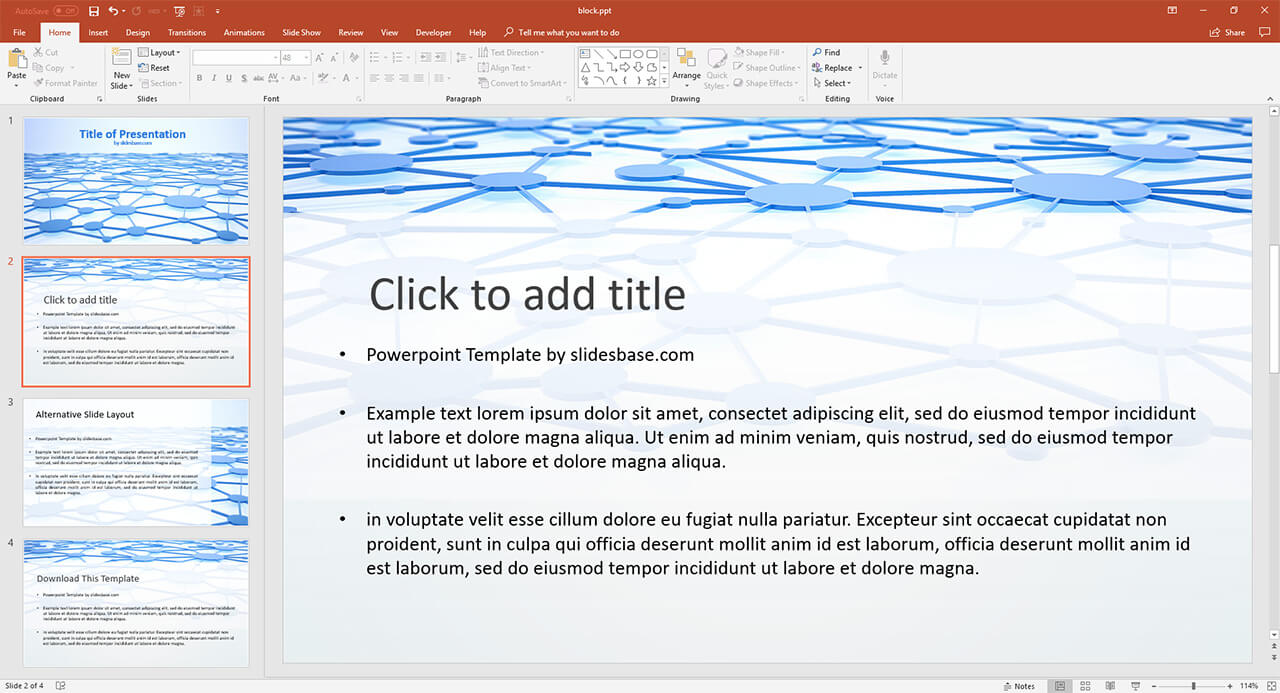This screenshot has width=1280, height=693.
Task: Expand the Layout dropdown
Action: 160,53
